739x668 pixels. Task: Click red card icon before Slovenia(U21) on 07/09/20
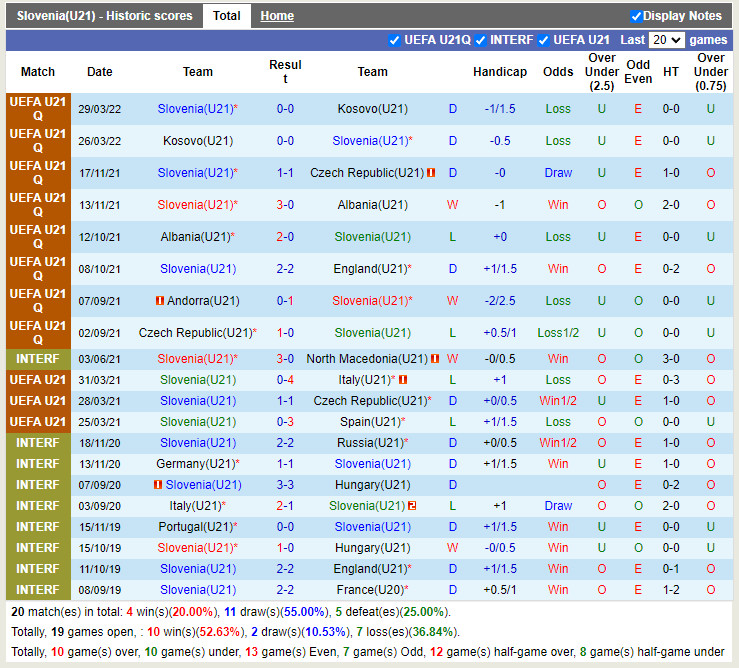(x=158, y=485)
